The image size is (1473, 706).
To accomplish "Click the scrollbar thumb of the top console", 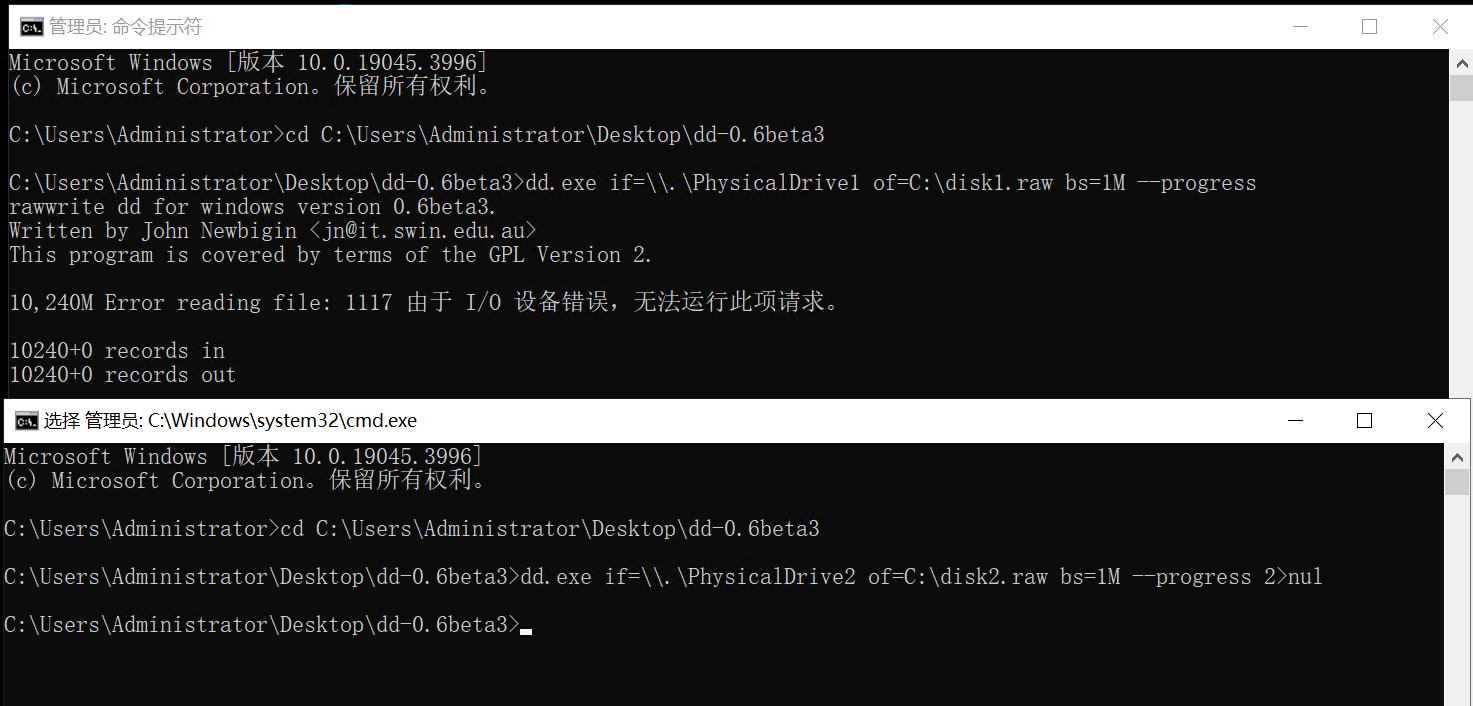I will click(x=1461, y=87).
